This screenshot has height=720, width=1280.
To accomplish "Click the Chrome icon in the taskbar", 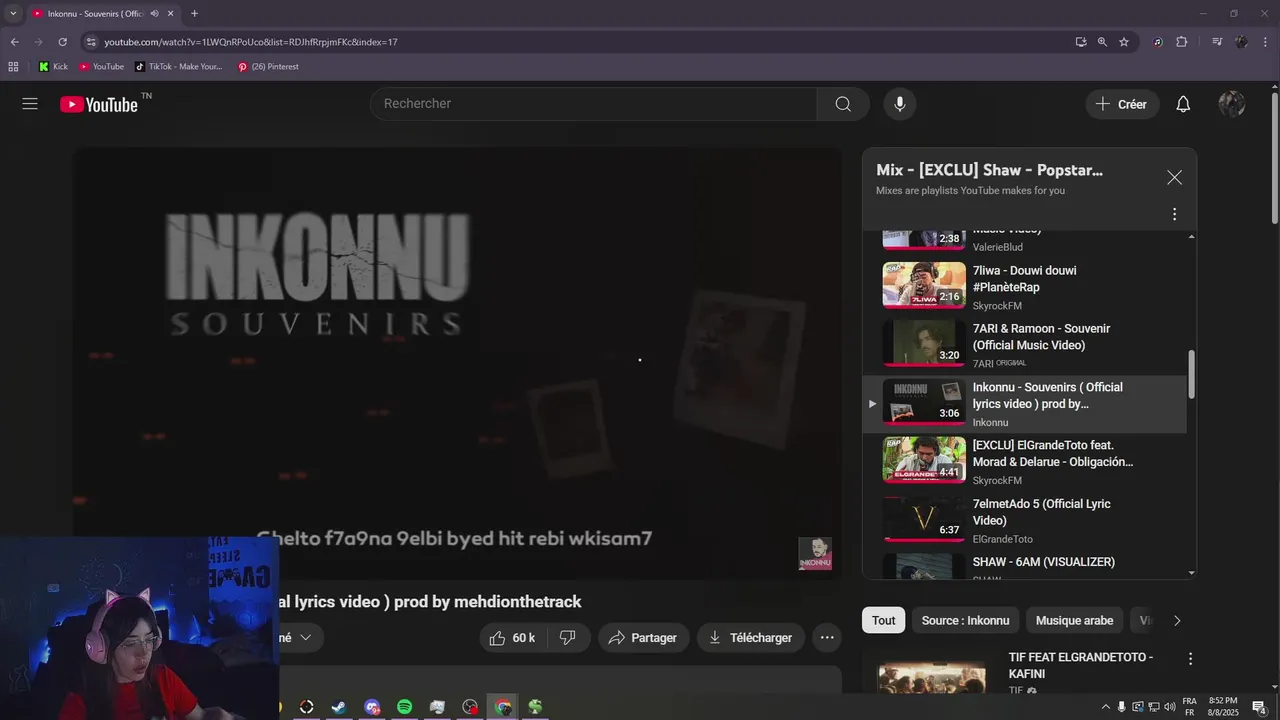I will pyautogui.click(x=503, y=707).
